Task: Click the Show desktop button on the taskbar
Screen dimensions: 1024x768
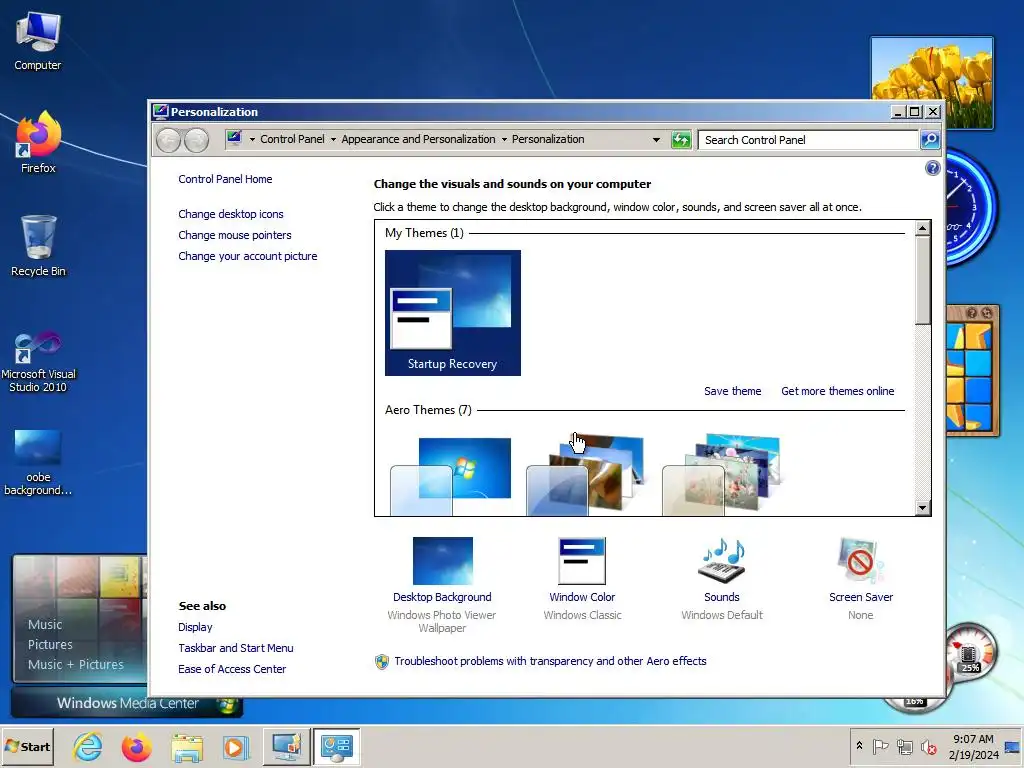Action: tap(1012, 746)
